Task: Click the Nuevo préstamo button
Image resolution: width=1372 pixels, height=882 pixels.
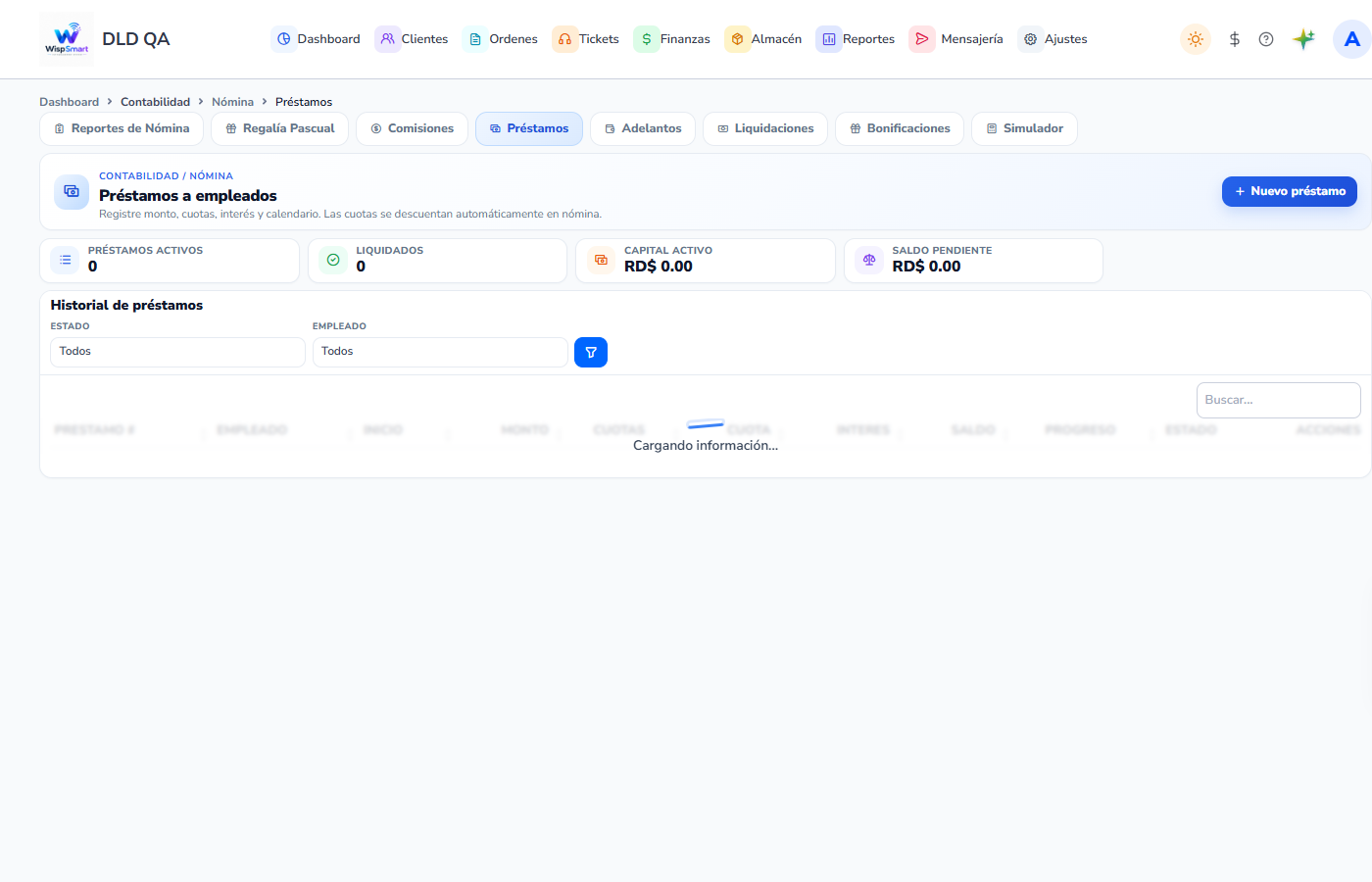Action: tap(1290, 191)
